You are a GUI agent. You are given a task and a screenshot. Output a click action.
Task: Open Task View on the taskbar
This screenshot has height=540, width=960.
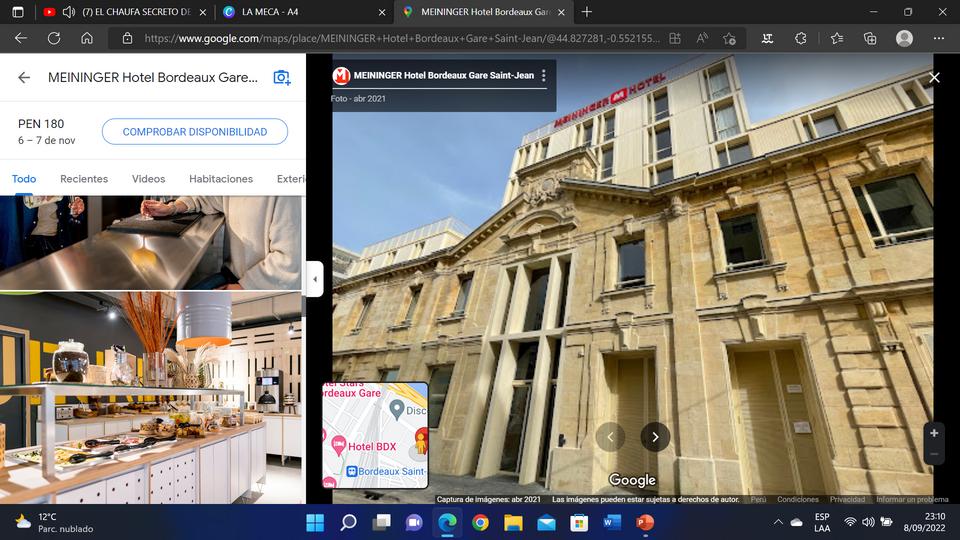pyautogui.click(x=382, y=522)
